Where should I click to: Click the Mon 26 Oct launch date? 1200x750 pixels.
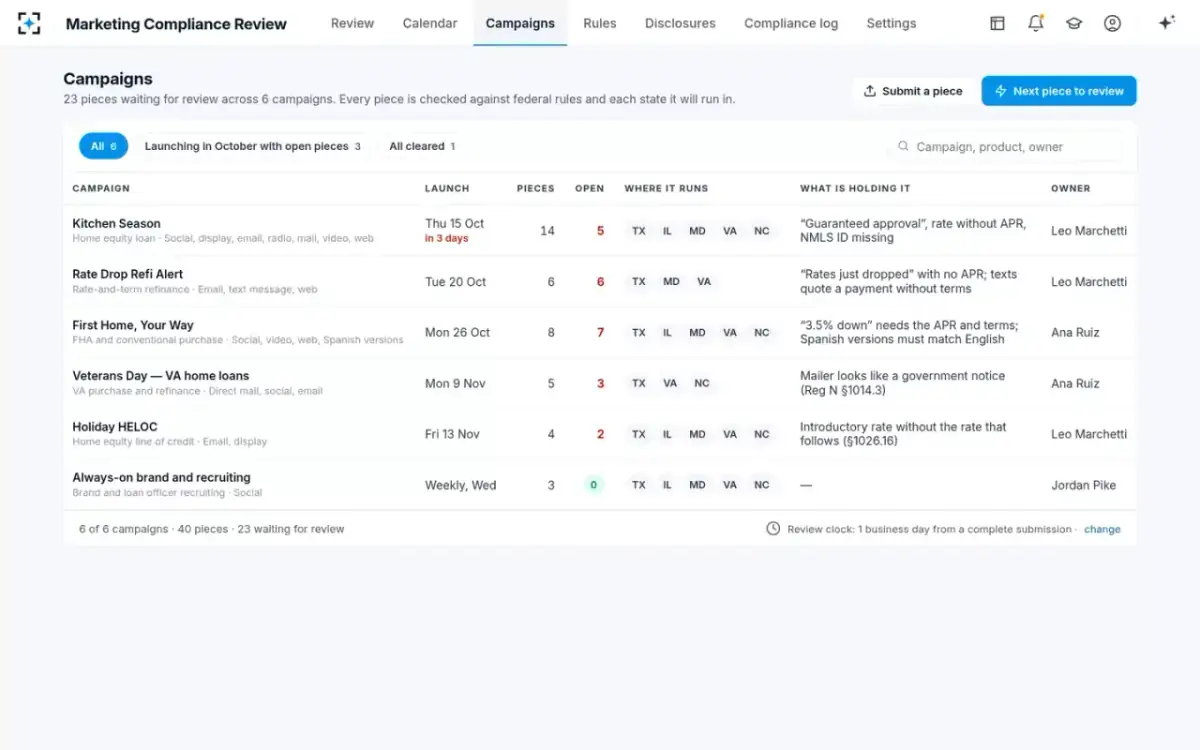[457, 332]
